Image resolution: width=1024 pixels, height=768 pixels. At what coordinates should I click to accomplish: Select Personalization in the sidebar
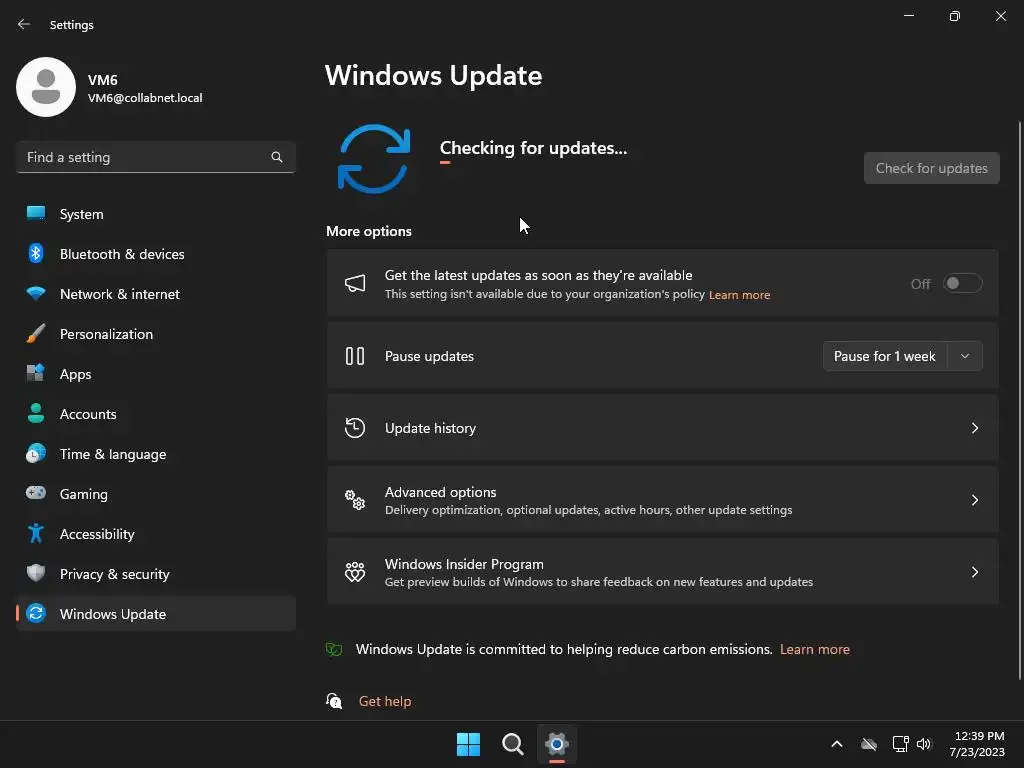[156, 334]
